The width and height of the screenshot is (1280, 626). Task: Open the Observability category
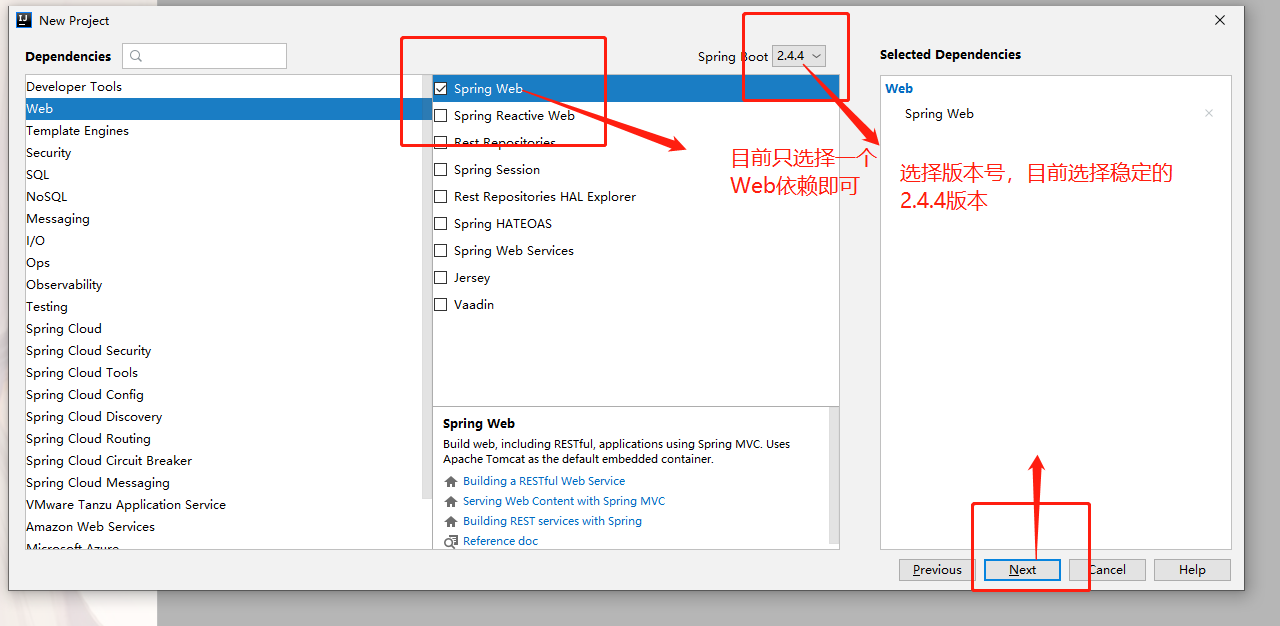click(224, 285)
